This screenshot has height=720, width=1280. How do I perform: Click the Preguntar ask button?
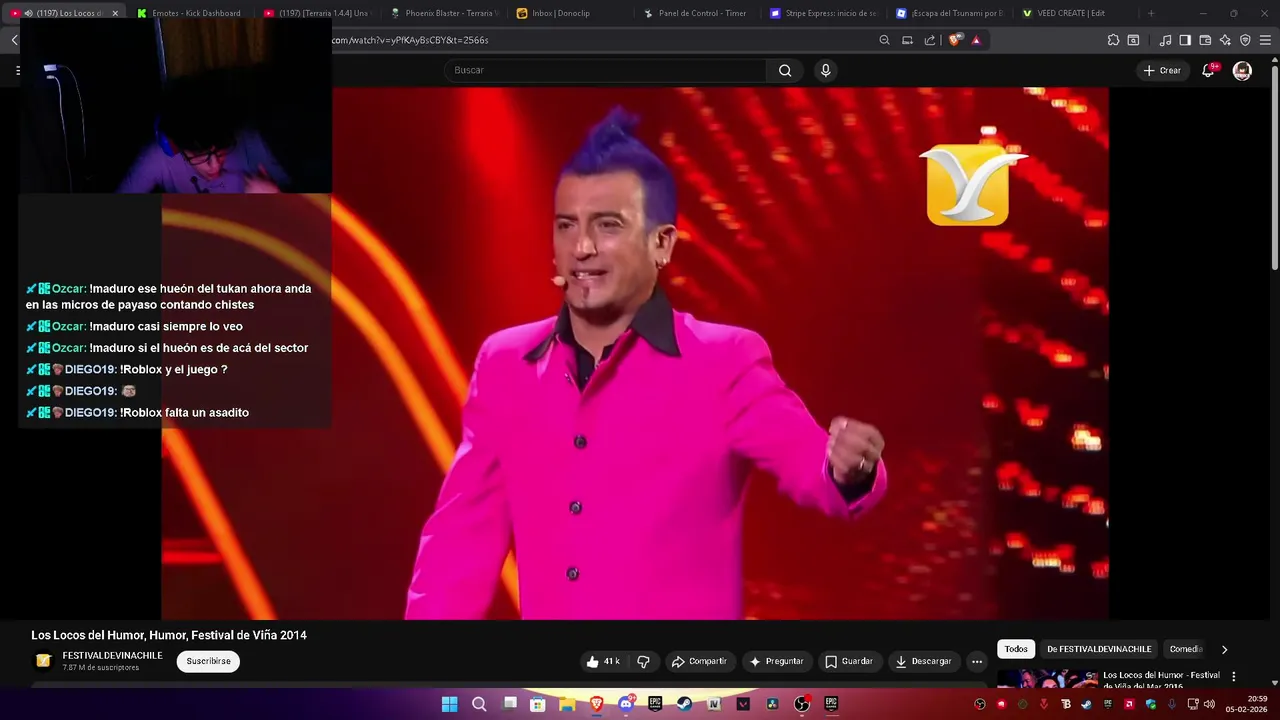(777, 661)
